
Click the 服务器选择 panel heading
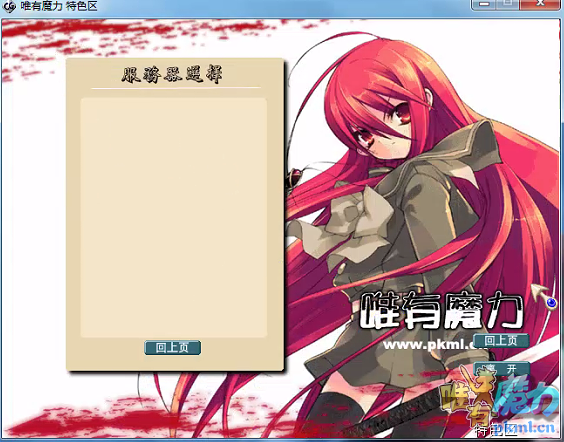pyautogui.click(x=172, y=74)
